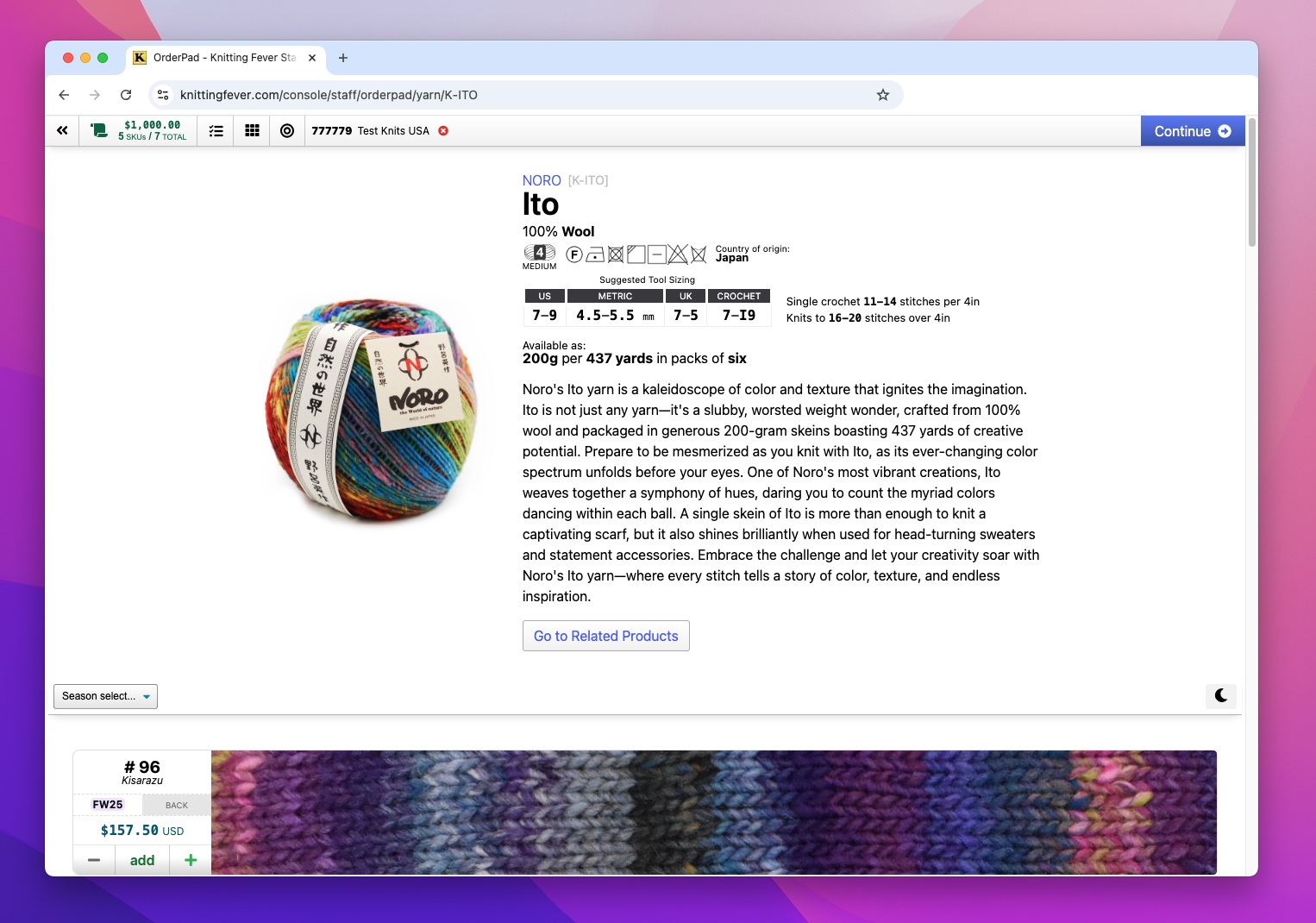Reload the current browser page
The image size is (1316, 923).
tap(126, 95)
